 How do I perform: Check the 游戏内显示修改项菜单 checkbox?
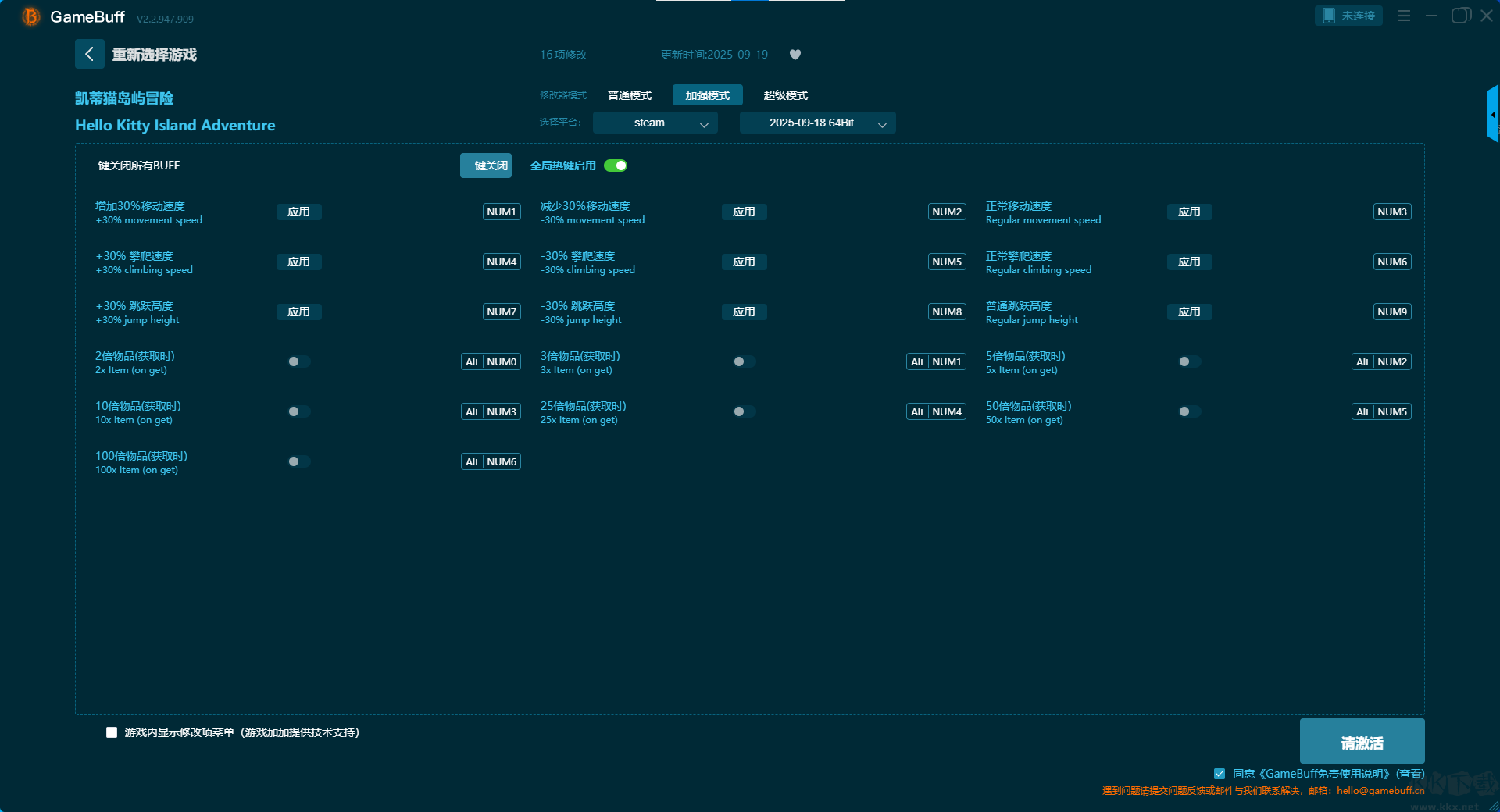pyautogui.click(x=112, y=732)
